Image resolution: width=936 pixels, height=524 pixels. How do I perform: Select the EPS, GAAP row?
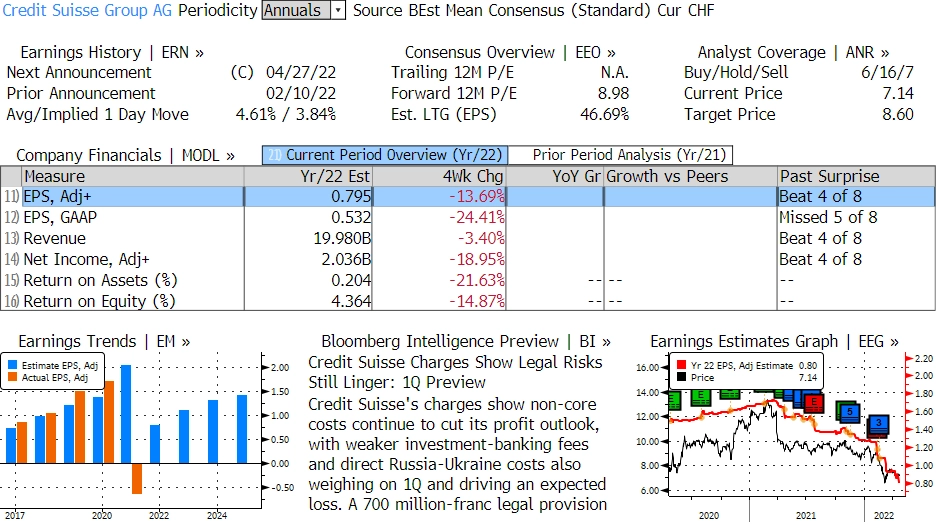tap(467, 217)
